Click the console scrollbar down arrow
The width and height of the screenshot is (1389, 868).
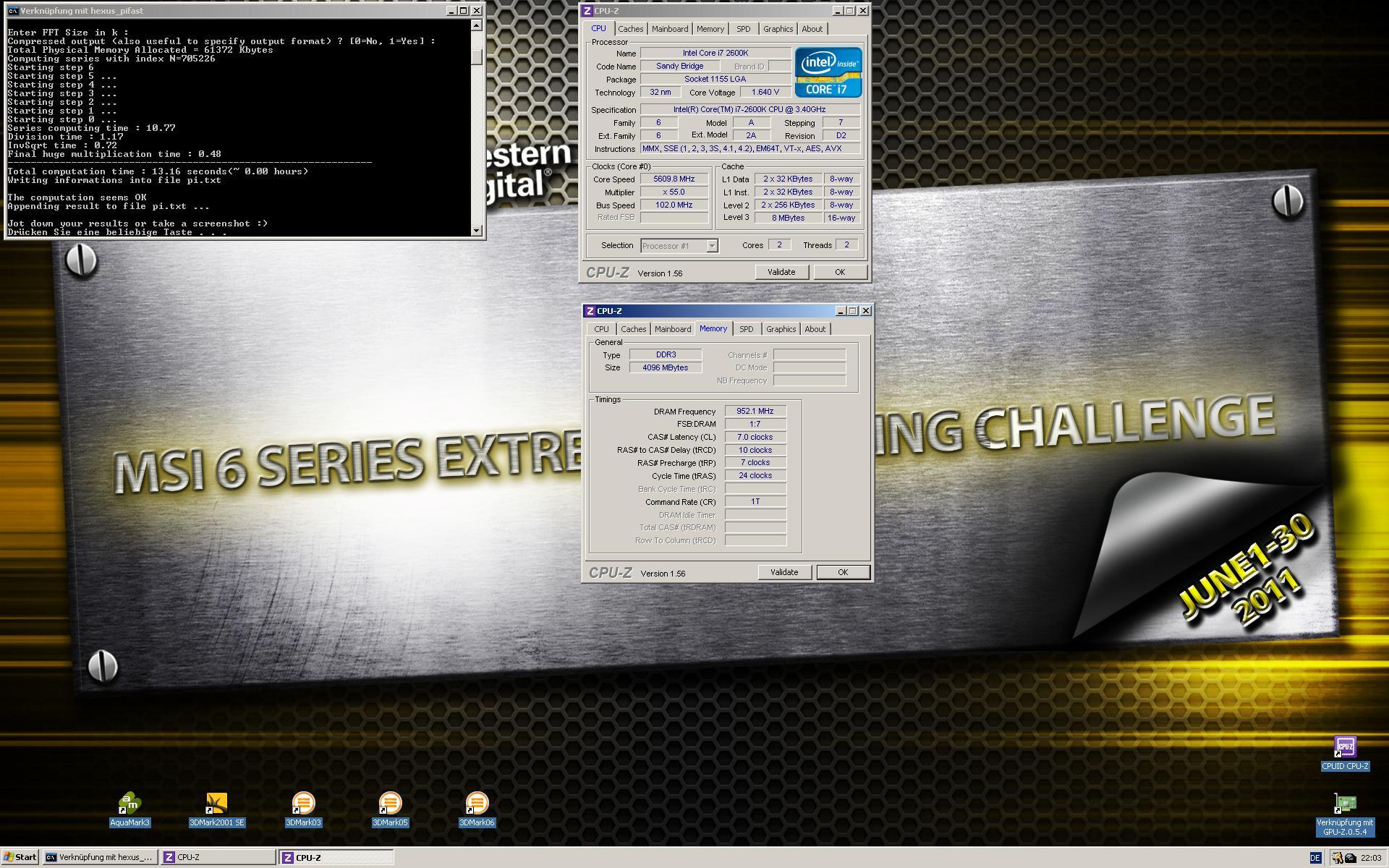[476, 231]
